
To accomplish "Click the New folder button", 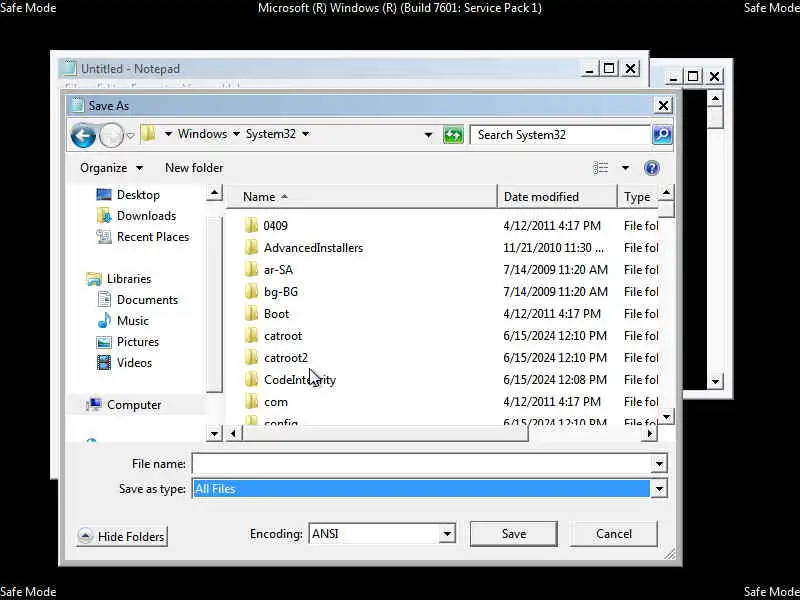I will pyautogui.click(x=194, y=168).
